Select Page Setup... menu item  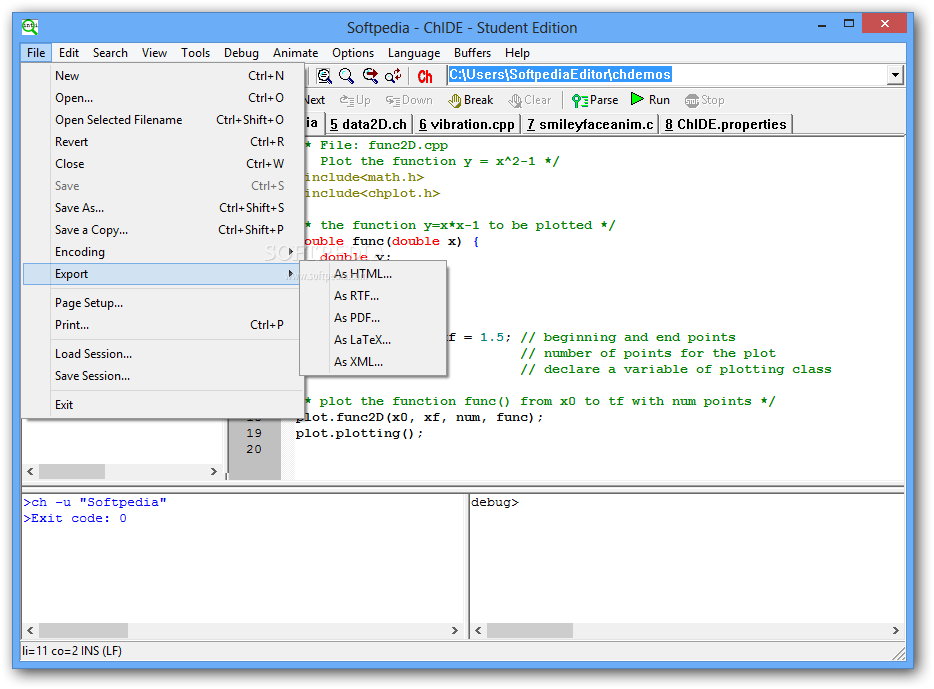click(162, 303)
